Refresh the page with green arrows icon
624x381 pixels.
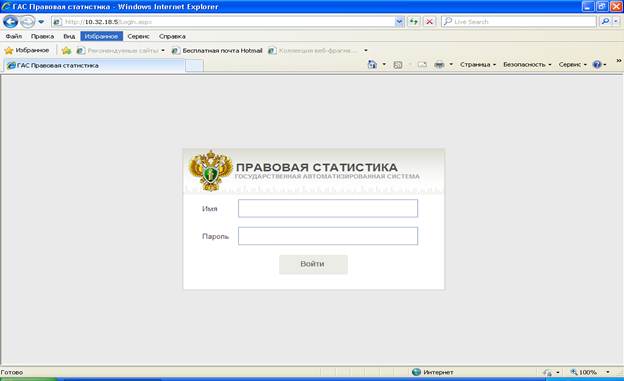point(414,22)
